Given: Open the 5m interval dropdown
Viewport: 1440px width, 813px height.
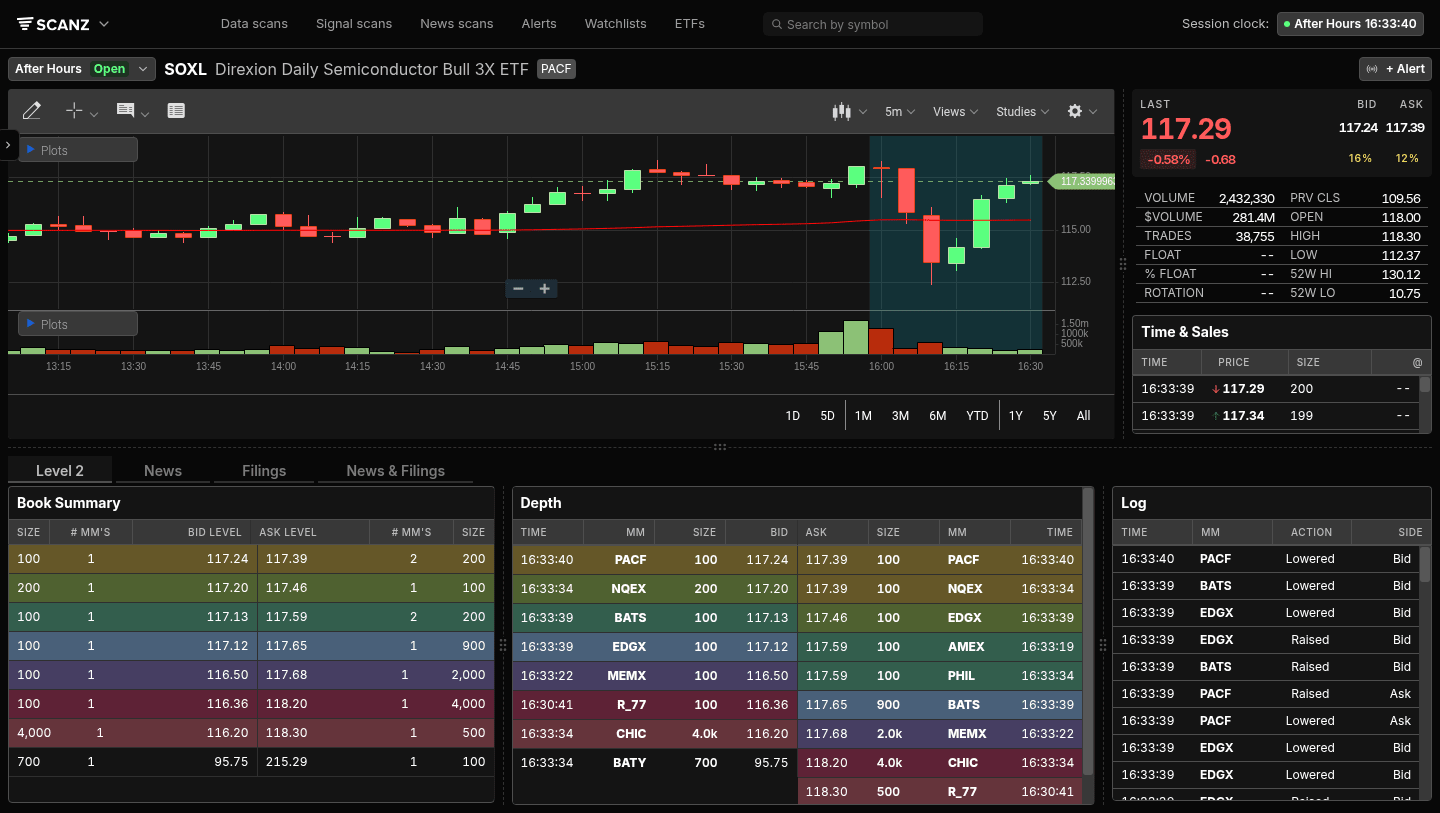Looking at the screenshot, I should tap(900, 112).
